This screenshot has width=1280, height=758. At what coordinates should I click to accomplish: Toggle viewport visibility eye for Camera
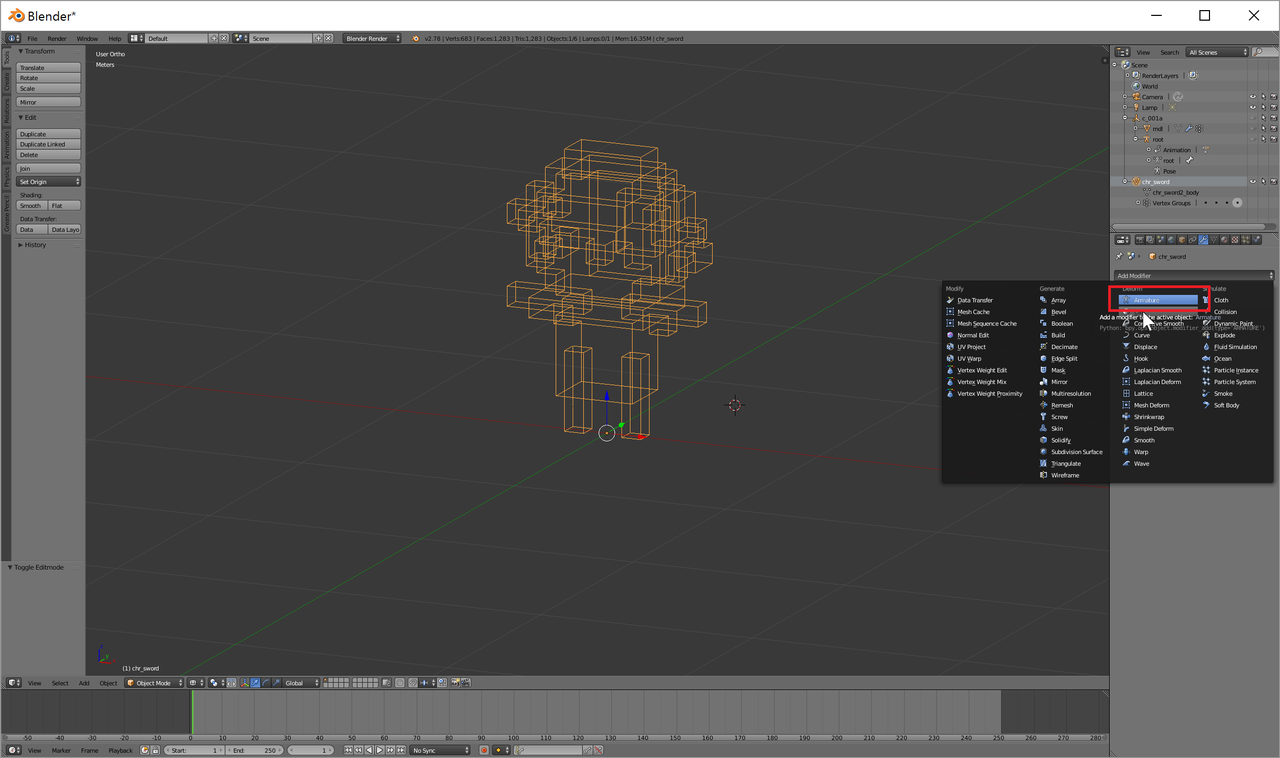1252,97
